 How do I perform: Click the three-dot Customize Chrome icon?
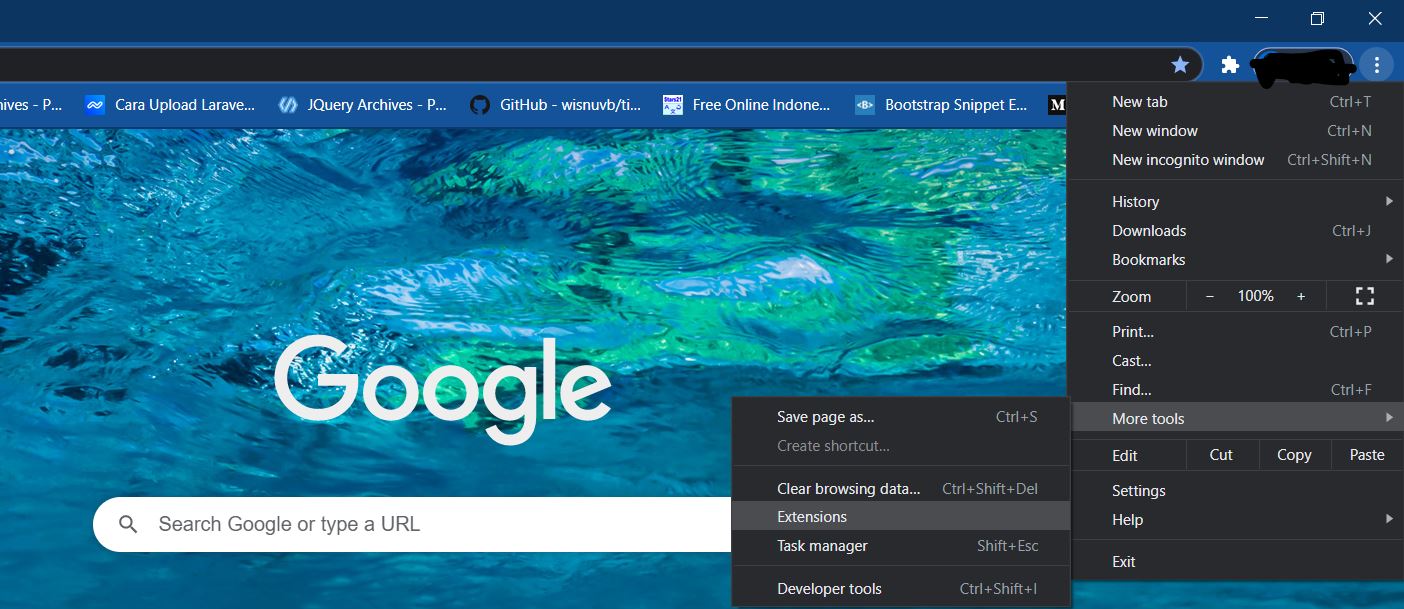[1377, 63]
